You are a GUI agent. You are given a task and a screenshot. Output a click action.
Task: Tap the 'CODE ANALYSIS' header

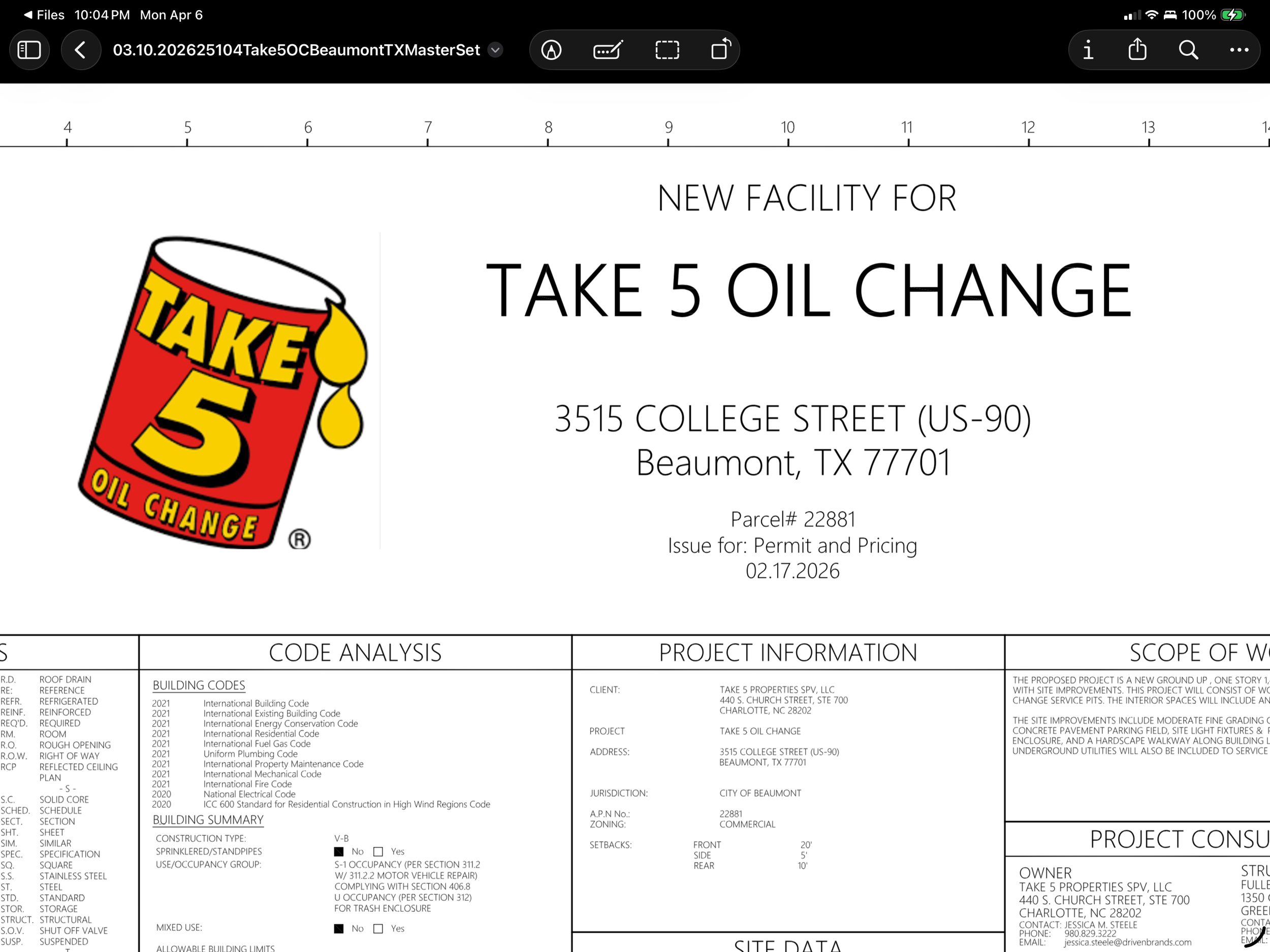click(355, 653)
